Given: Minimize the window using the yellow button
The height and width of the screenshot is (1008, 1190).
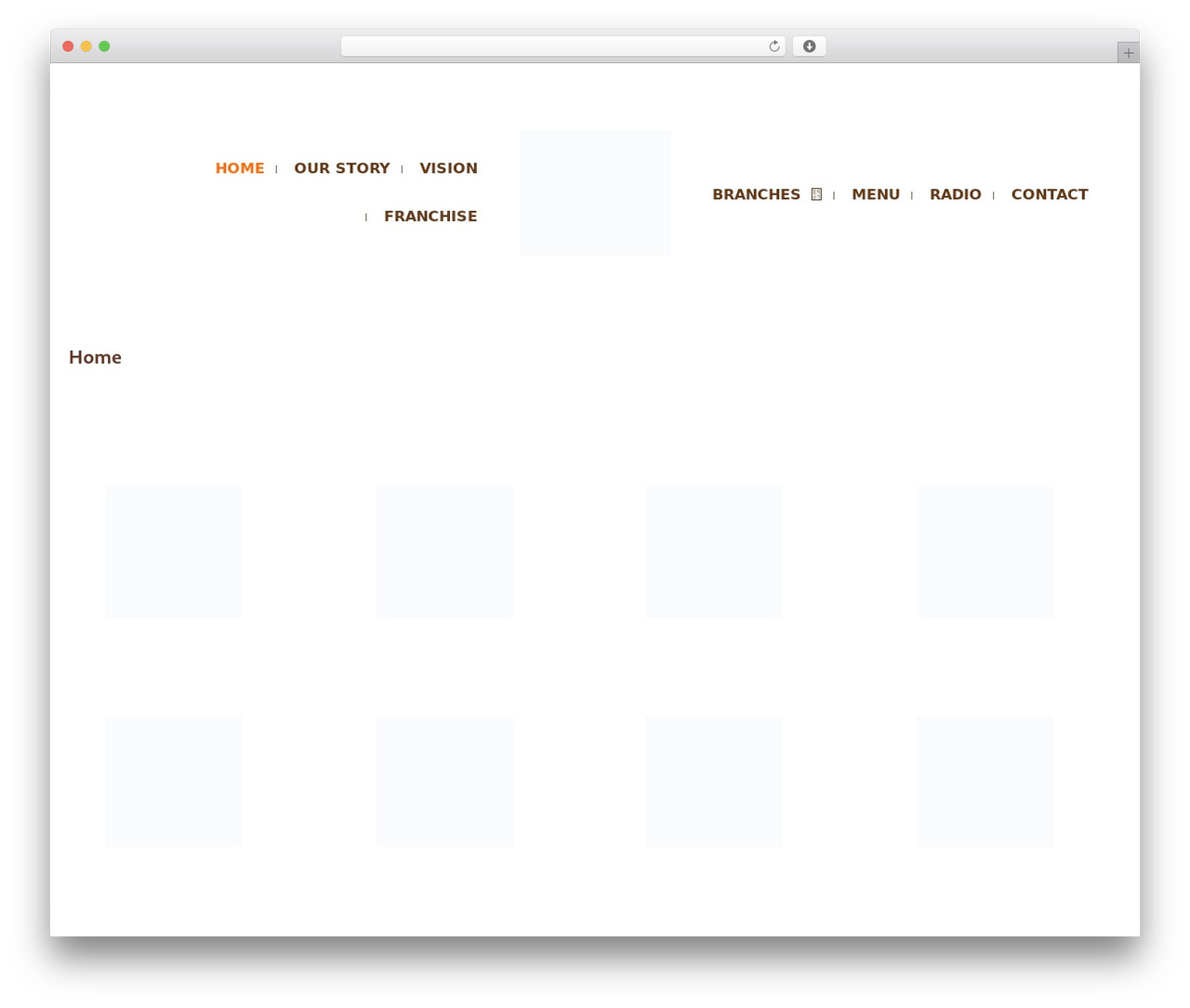Looking at the screenshot, I should (x=86, y=46).
